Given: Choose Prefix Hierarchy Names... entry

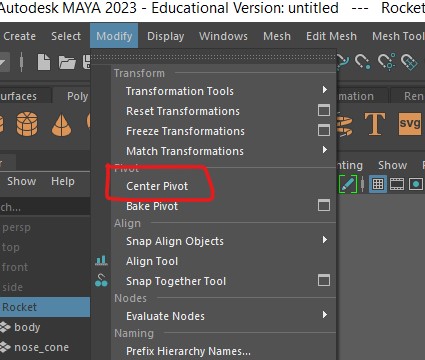Looking at the screenshot, I should point(188,351).
